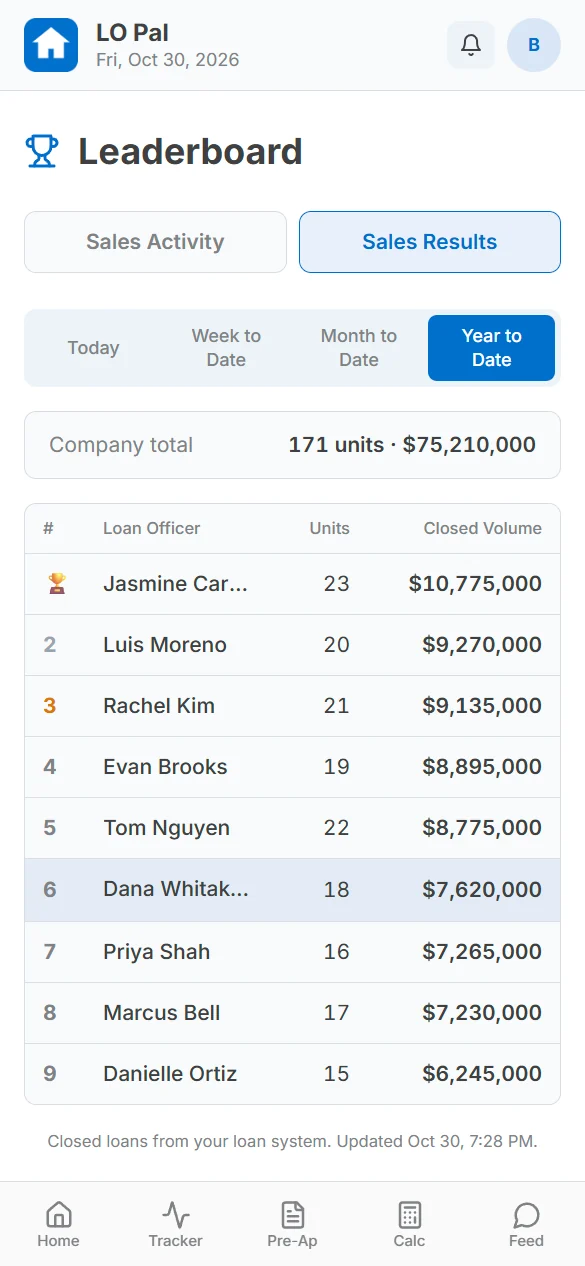The image size is (585, 1266).
Task: Click the $7,620,000 closed volume
Action: (482, 889)
